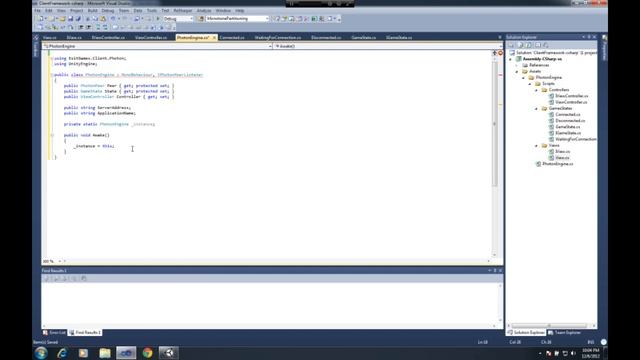
Task: Open the Awake() member navigation dropdown
Action: click(x=388, y=46)
